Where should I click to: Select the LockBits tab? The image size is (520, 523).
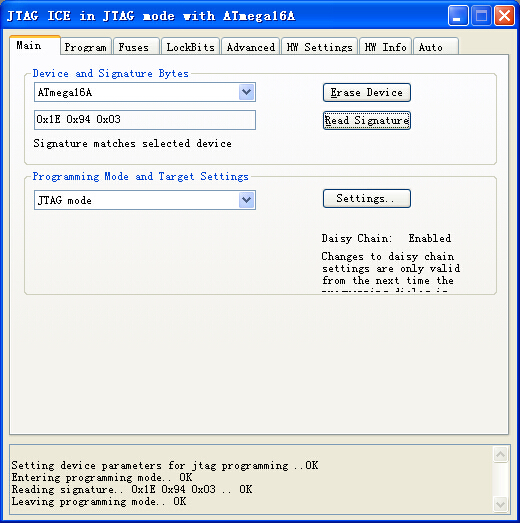click(x=190, y=47)
